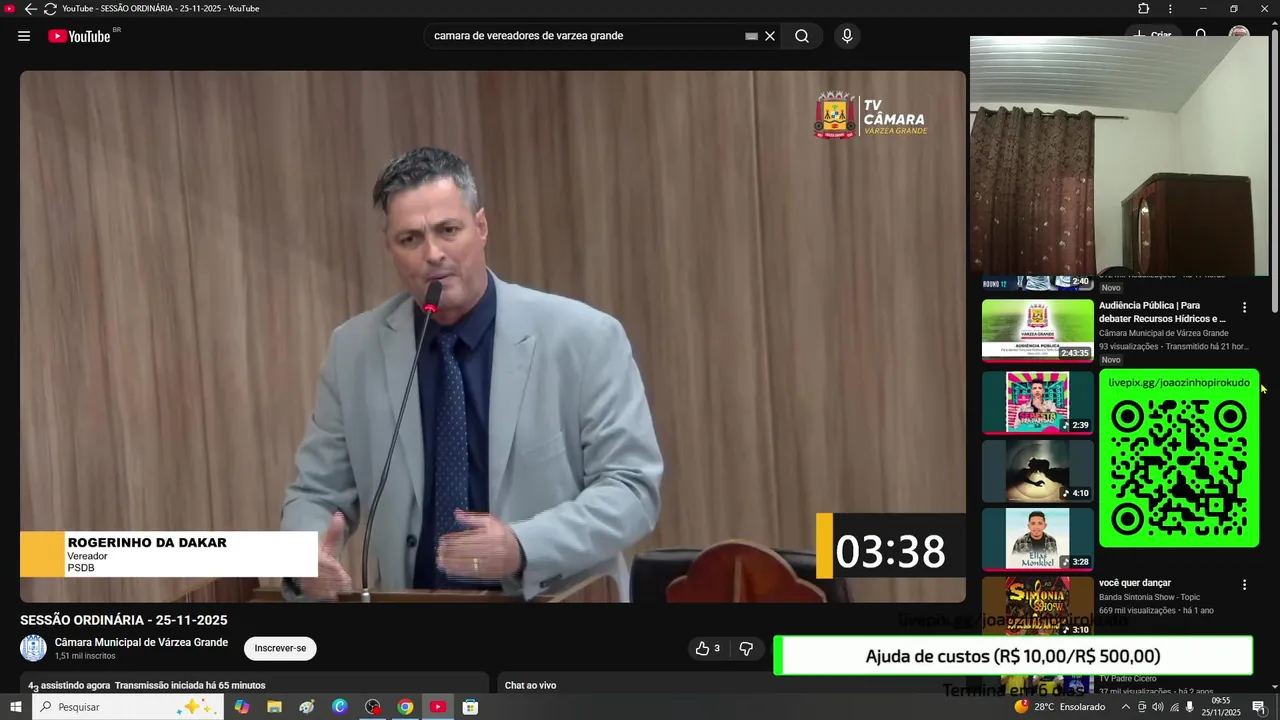Open Câmara Municipal de Várzea Grande channel link

[141, 642]
